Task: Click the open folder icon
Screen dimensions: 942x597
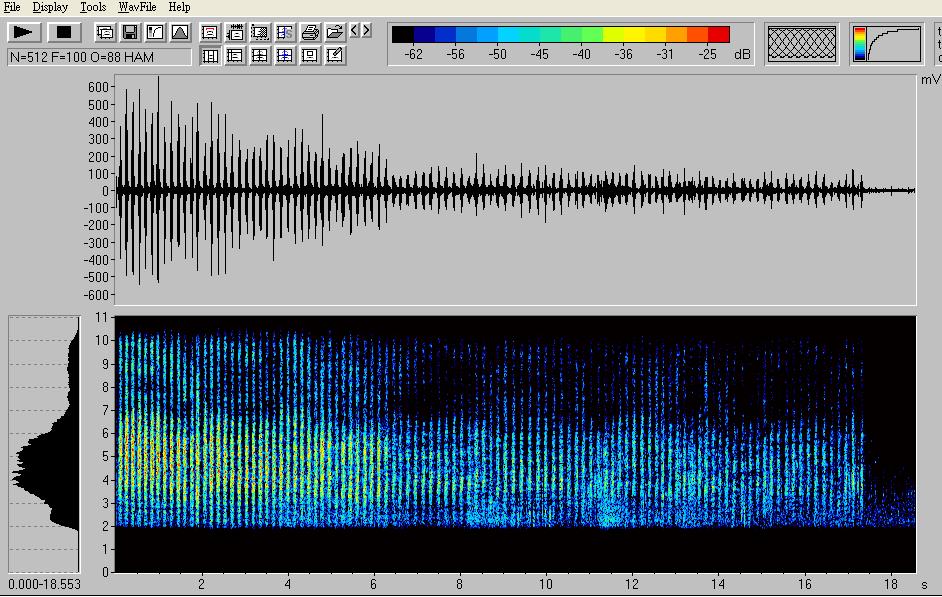Action: 335,32
